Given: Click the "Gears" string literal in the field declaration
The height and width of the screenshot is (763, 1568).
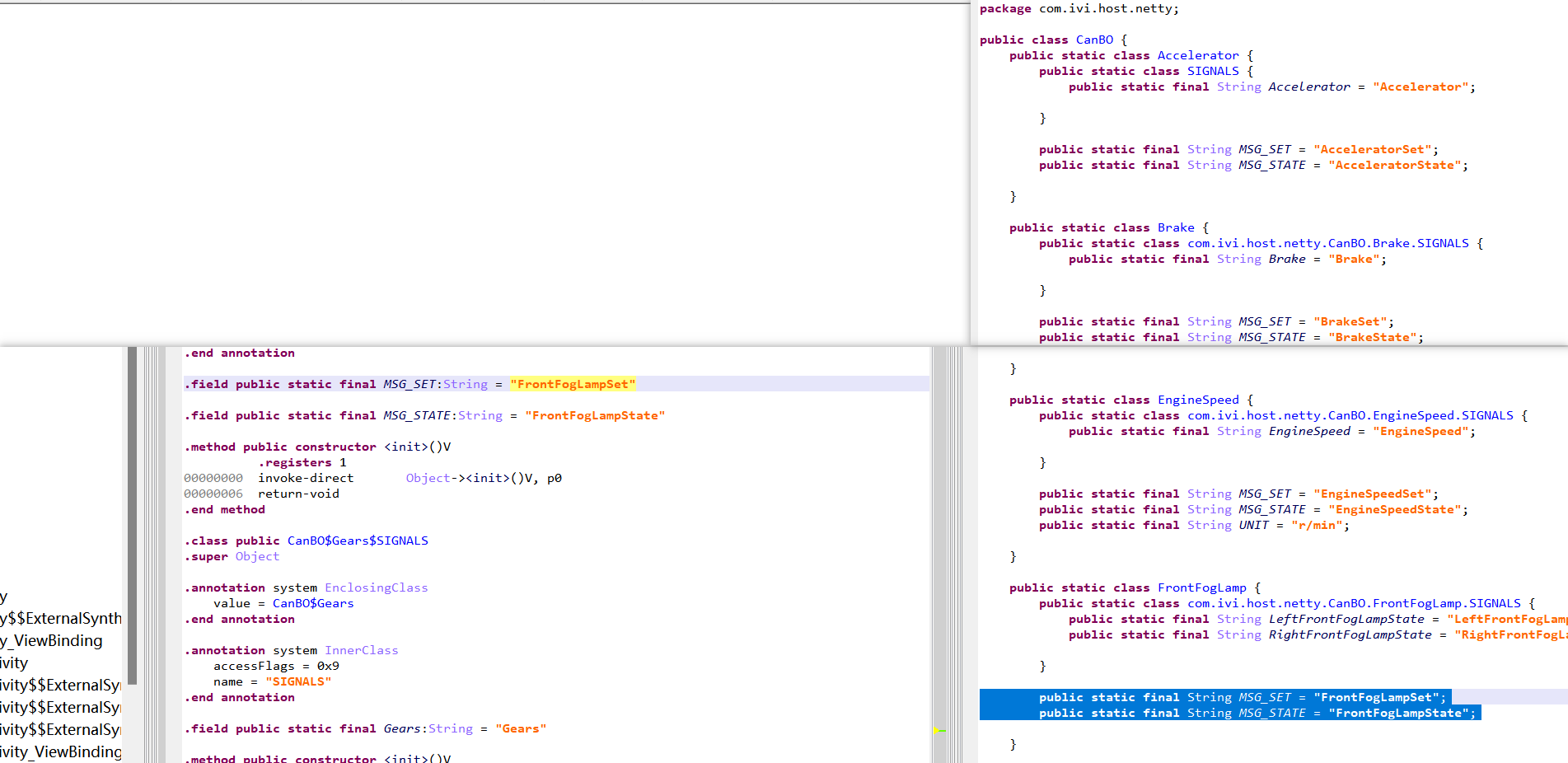Looking at the screenshot, I should tap(521, 728).
